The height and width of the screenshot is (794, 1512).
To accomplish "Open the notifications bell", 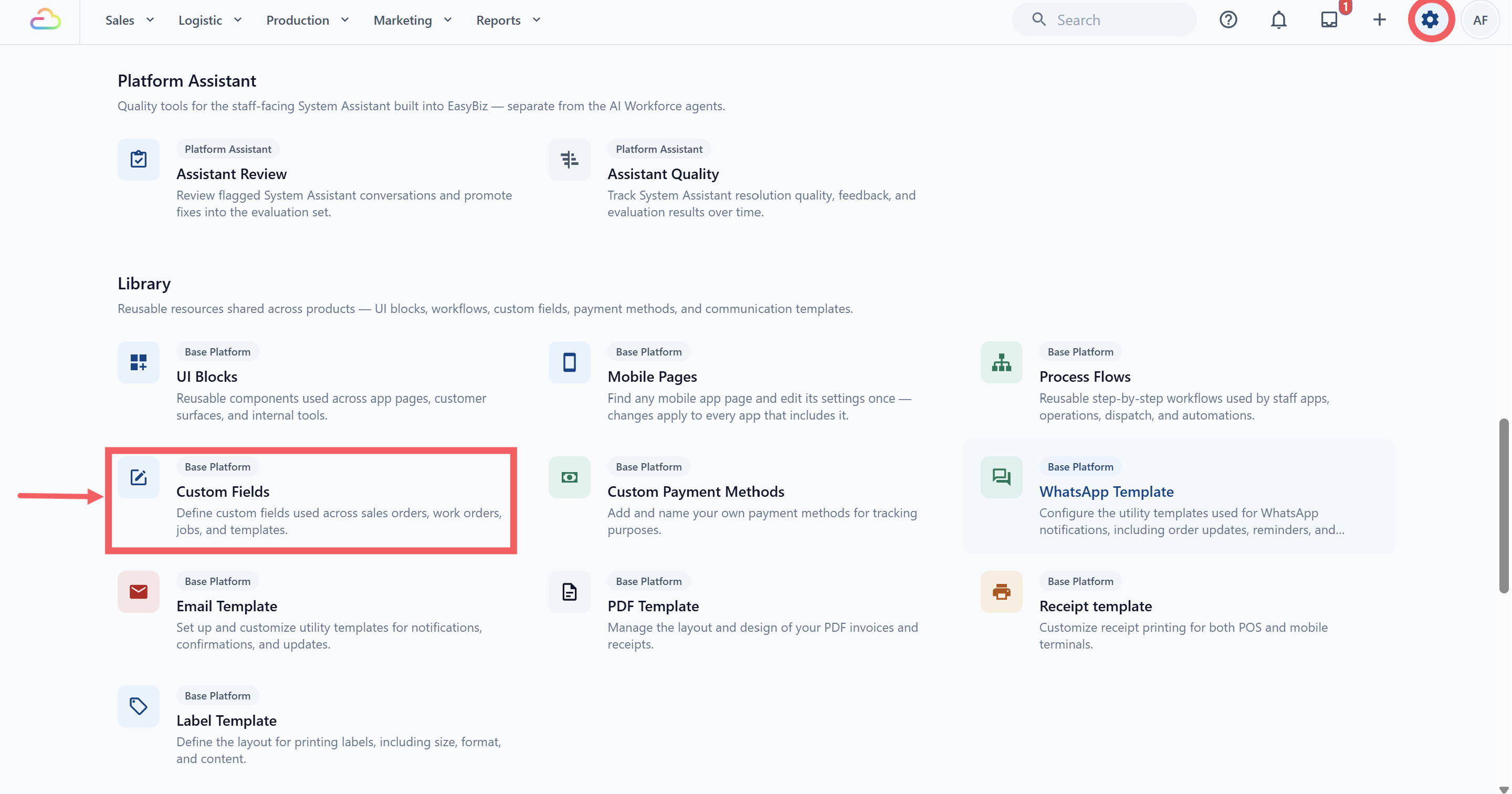I will [x=1278, y=20].
